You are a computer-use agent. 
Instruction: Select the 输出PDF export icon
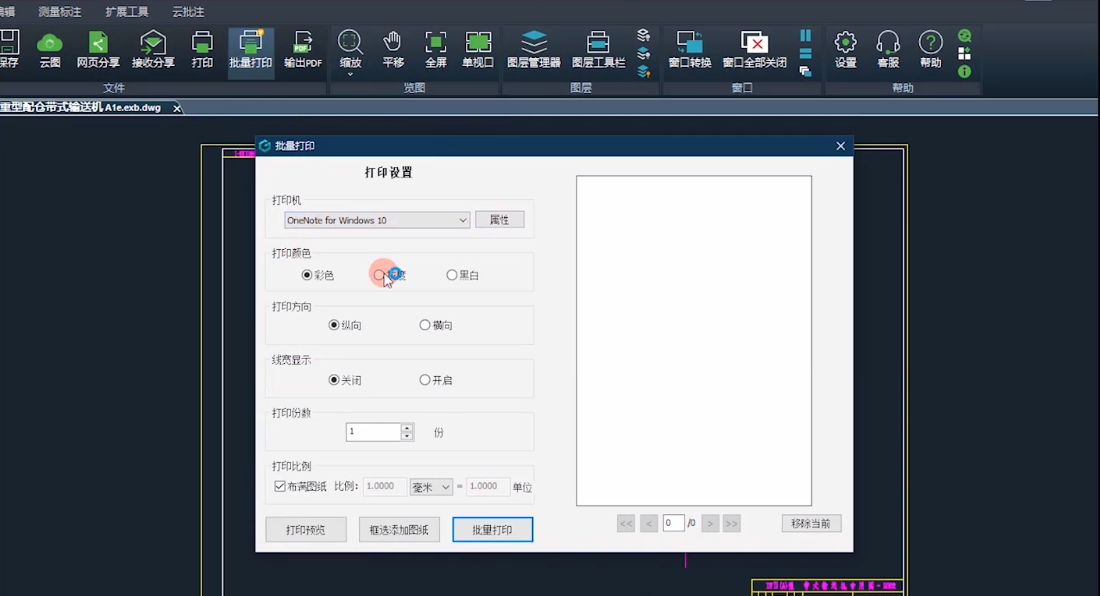click(302, 42)
